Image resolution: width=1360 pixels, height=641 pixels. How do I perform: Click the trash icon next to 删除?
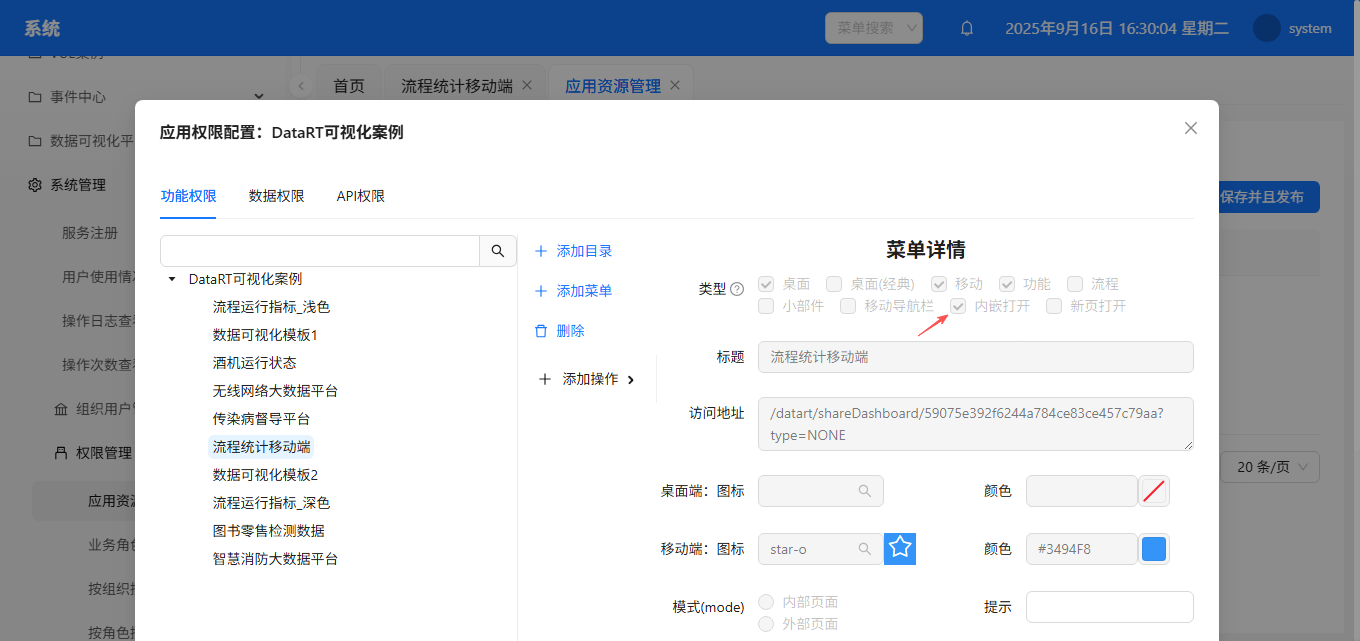click(x=541, y=331)
